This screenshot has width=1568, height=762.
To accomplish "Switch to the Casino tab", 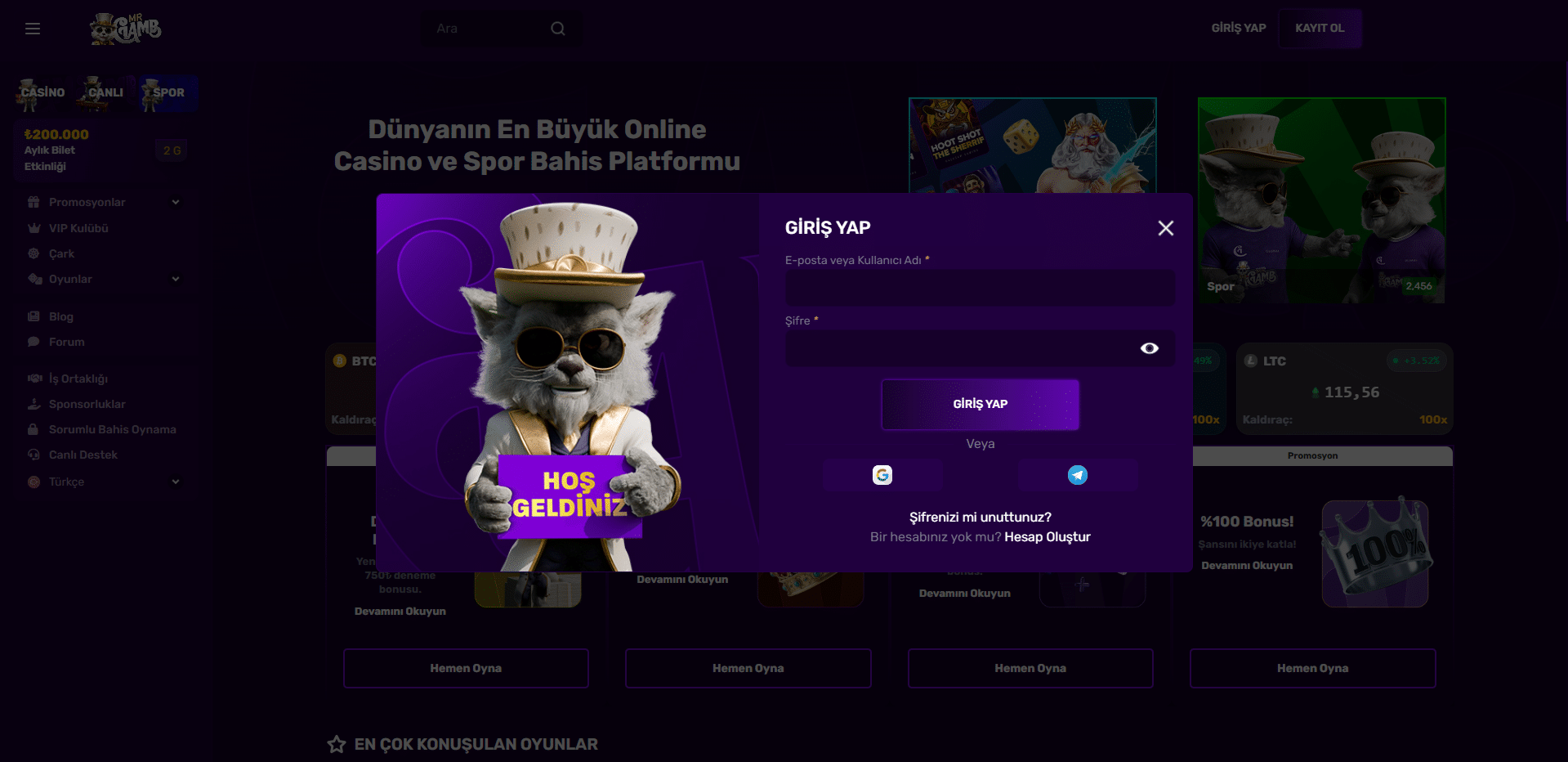I will tap(42, 92).
